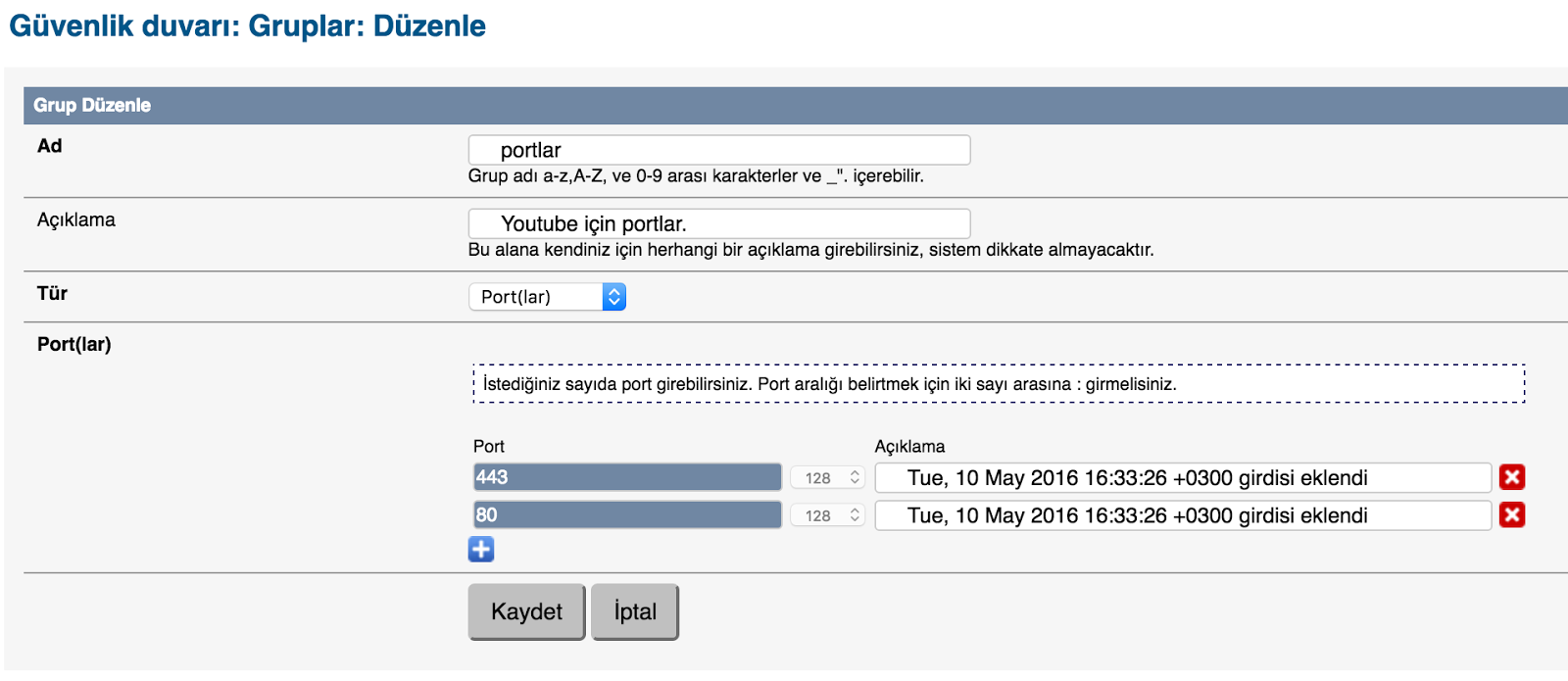Click the Açıklama column header above entries

click(909, 447)
